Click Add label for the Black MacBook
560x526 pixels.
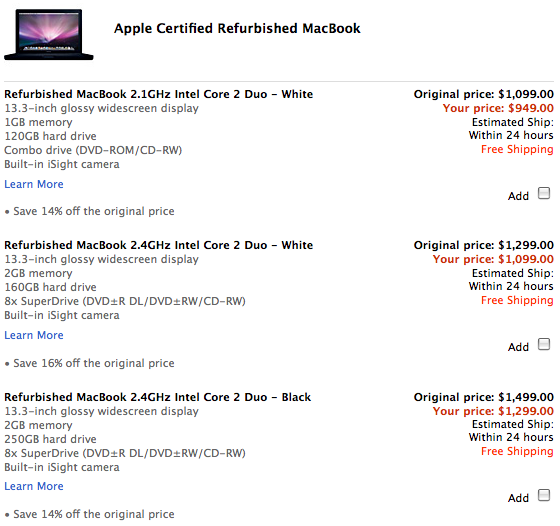click(518, 498)
